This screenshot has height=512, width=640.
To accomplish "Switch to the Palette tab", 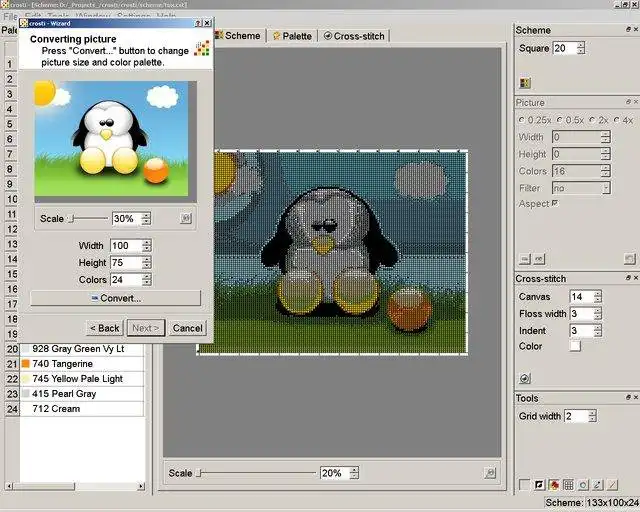I will pyautogui.click(x=292, y=36).
